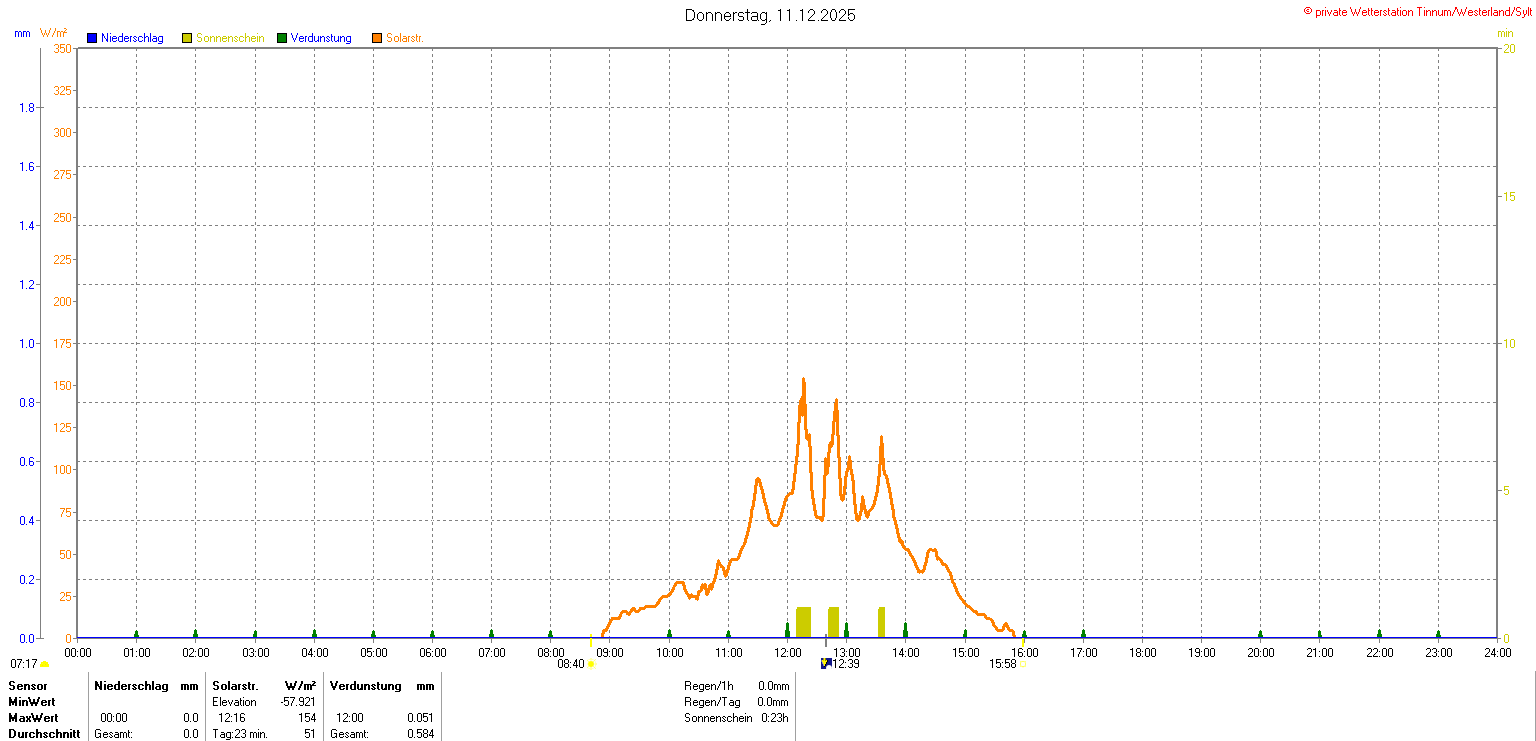The height and width of the screenshot is (741, 1536).
Task: Click the Sonnenschein legend label
Action: pos(230,38)
